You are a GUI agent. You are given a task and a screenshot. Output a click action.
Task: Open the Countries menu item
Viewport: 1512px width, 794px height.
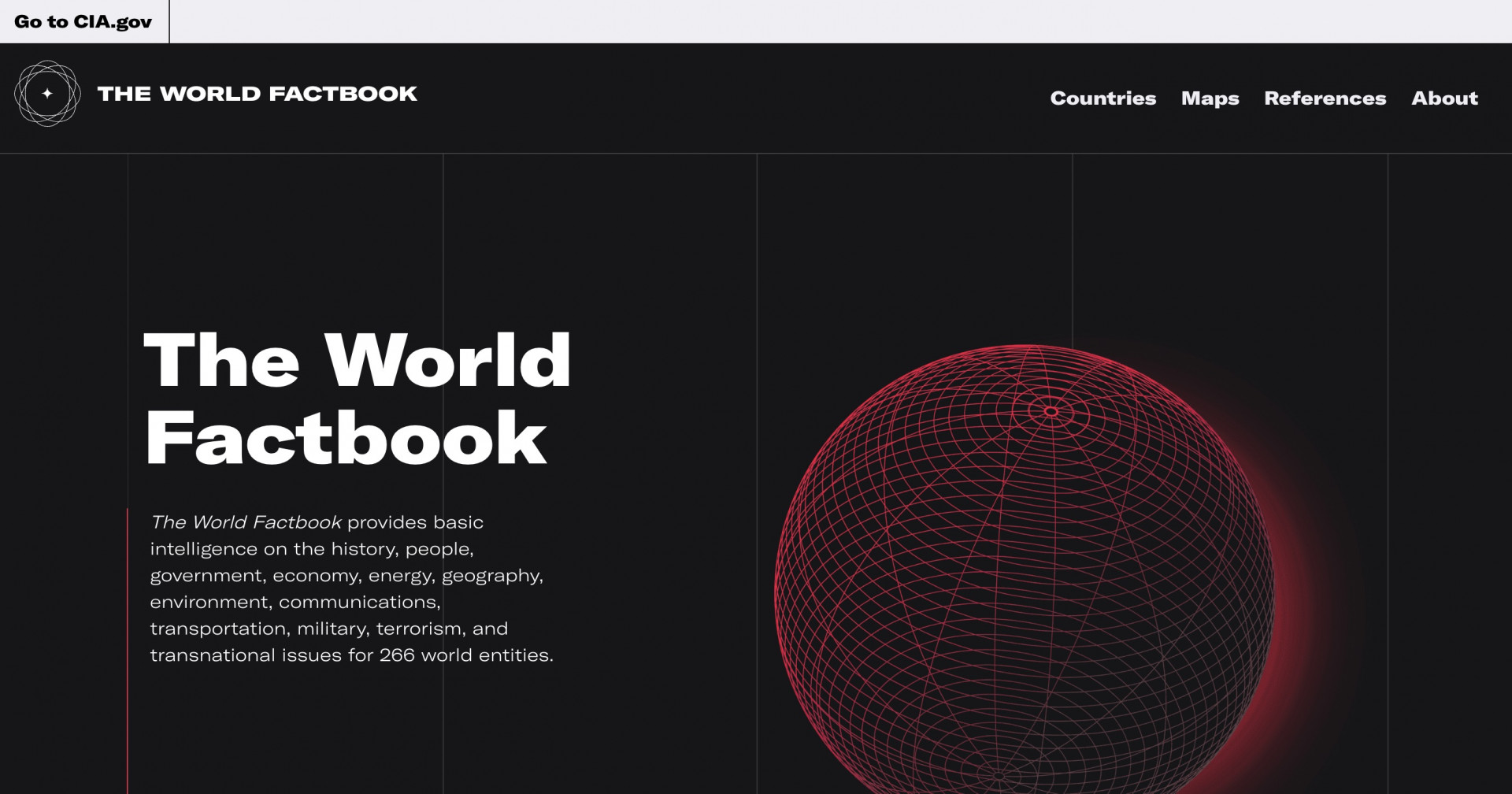[x=1102, y=98]
